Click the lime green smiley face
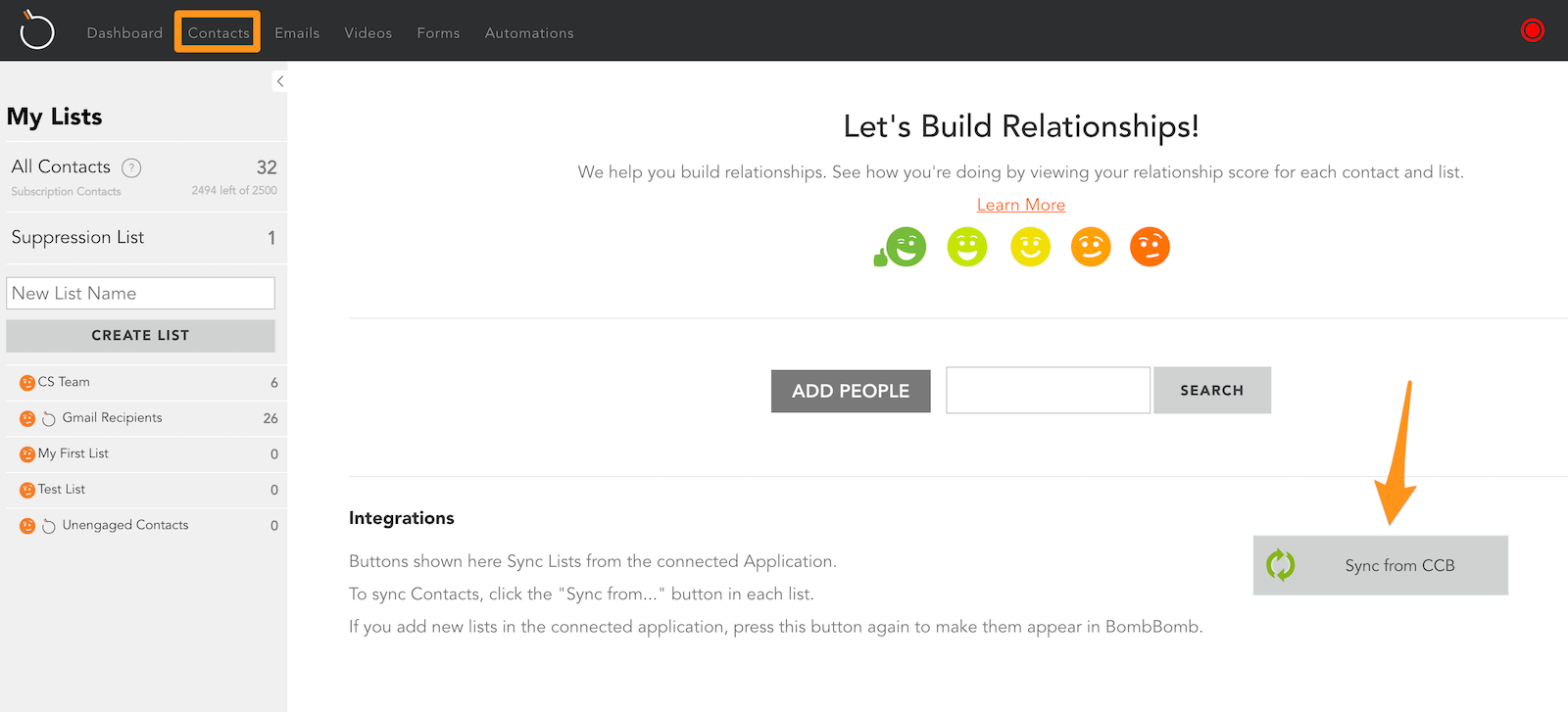The image size is (1568, 712). (967, 247)
